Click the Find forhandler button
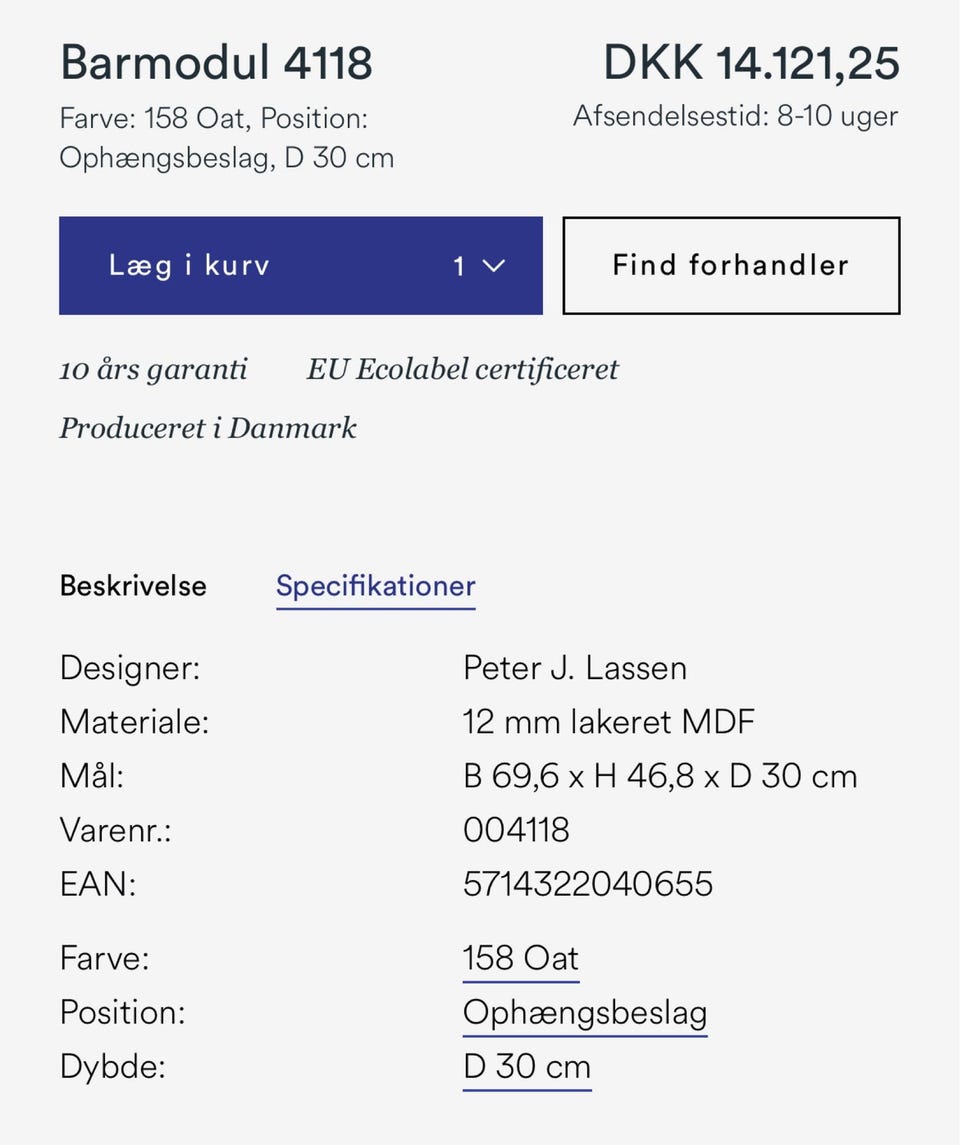The height and width of the screenshot is (1145, 960). 731,266
